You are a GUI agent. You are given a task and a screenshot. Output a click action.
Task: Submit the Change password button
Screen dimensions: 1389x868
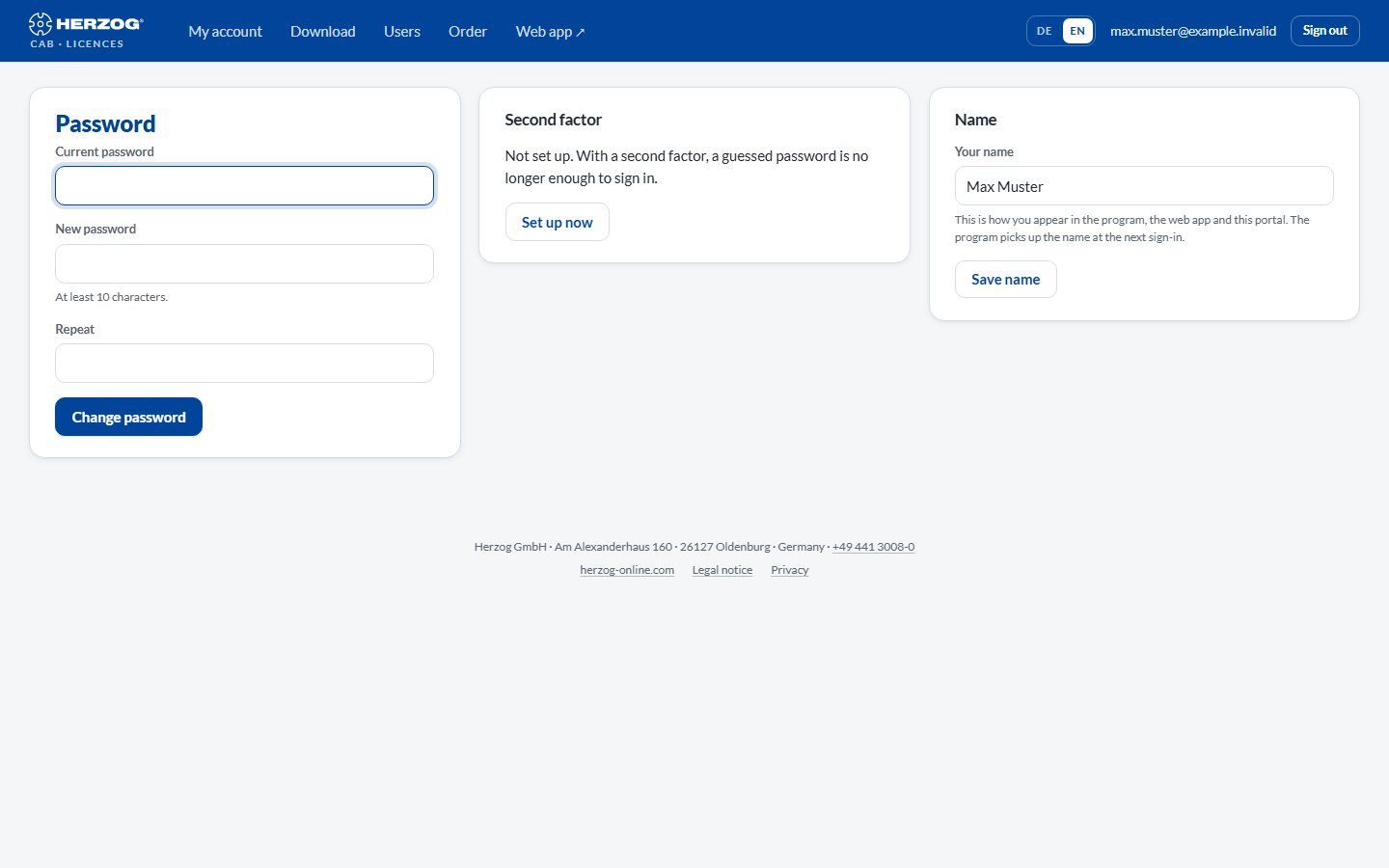tap(128, 417)
